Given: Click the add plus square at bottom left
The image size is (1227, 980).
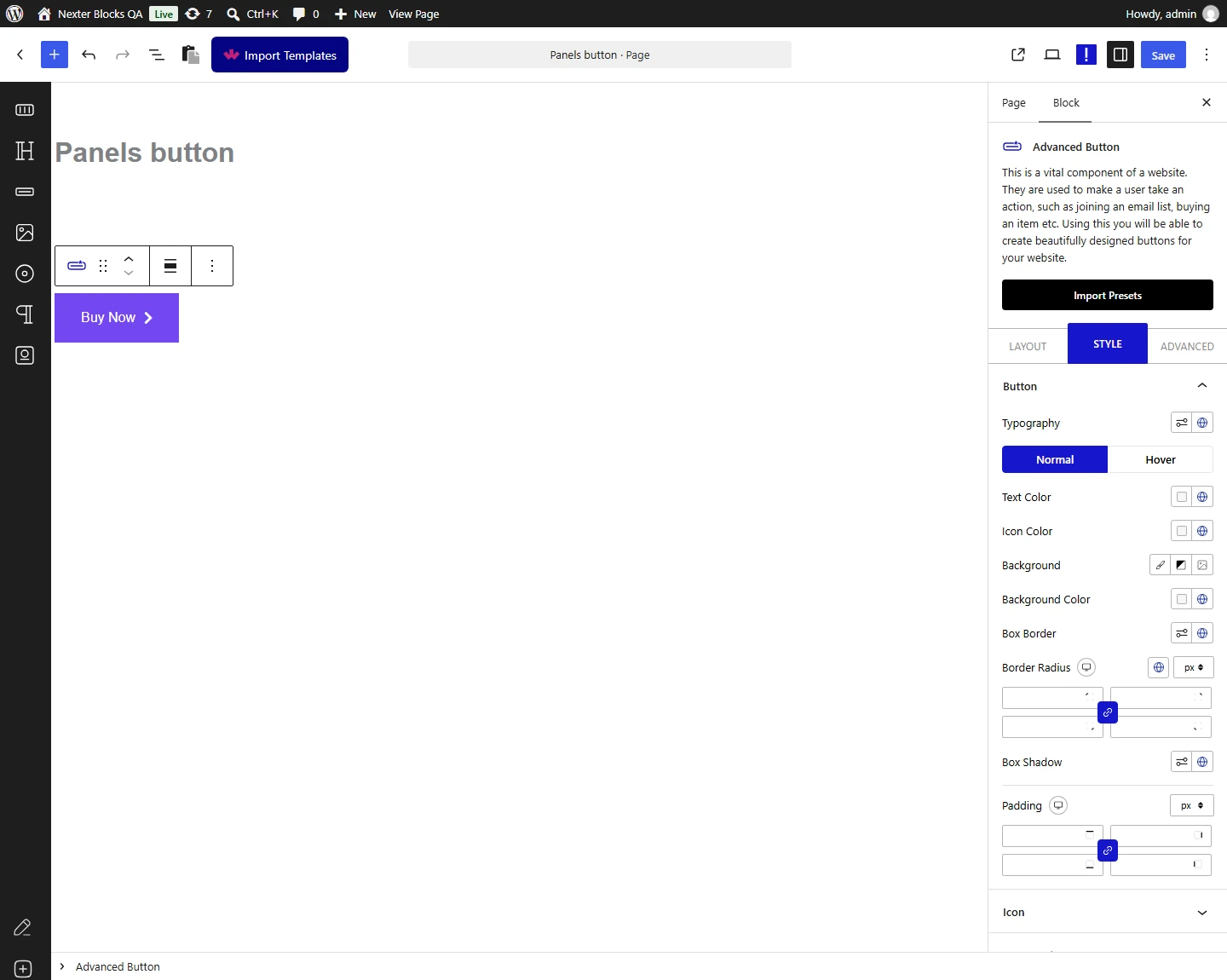Looking at the screenshot, I should [23, 969].
